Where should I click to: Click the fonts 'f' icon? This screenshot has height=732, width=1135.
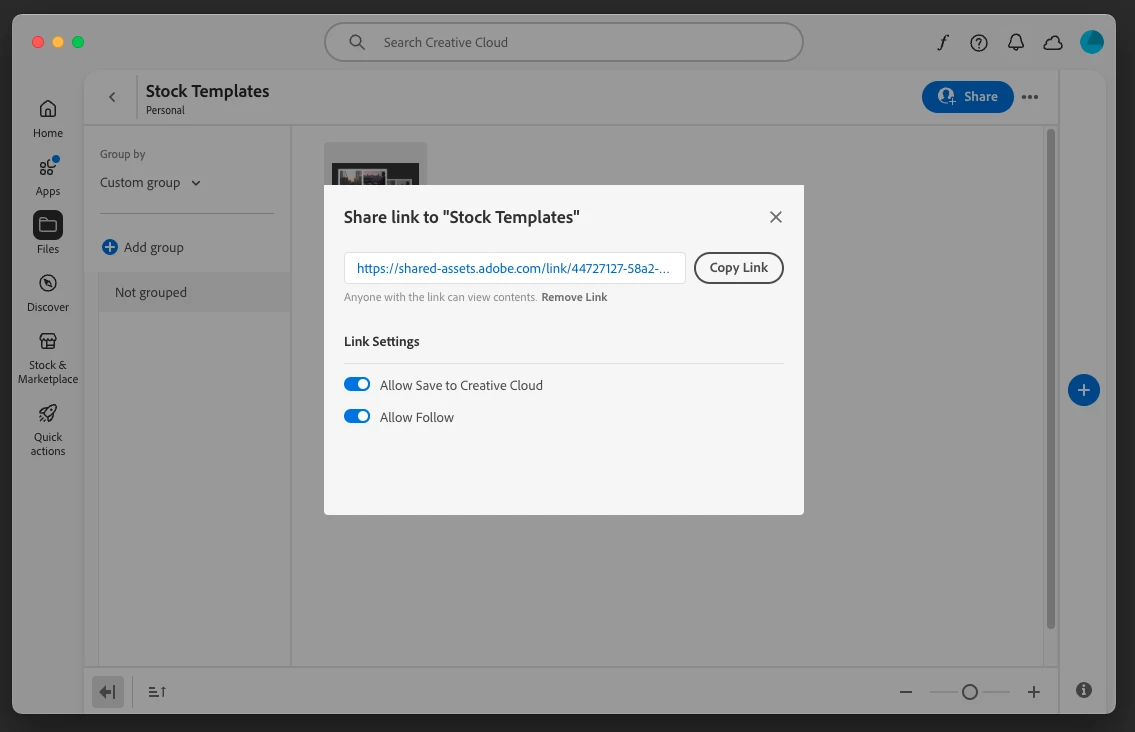pos(942,43)
